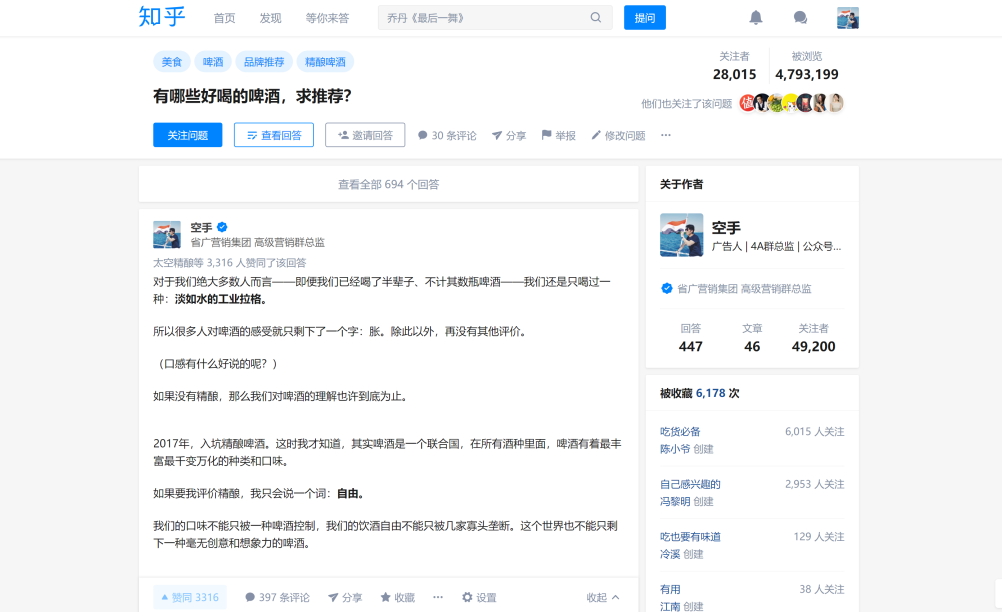Click the search input showing 乔丹《最后一舞》

[480, 17]
